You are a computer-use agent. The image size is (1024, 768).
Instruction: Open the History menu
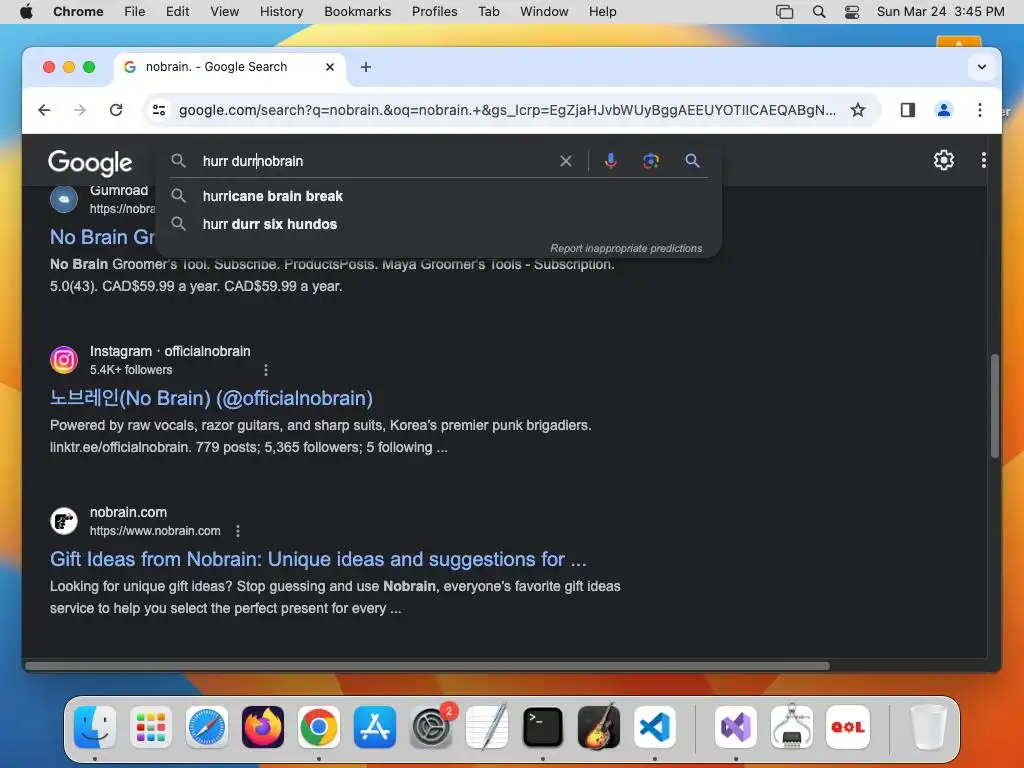pyautogui.click(x=281, y=12)
